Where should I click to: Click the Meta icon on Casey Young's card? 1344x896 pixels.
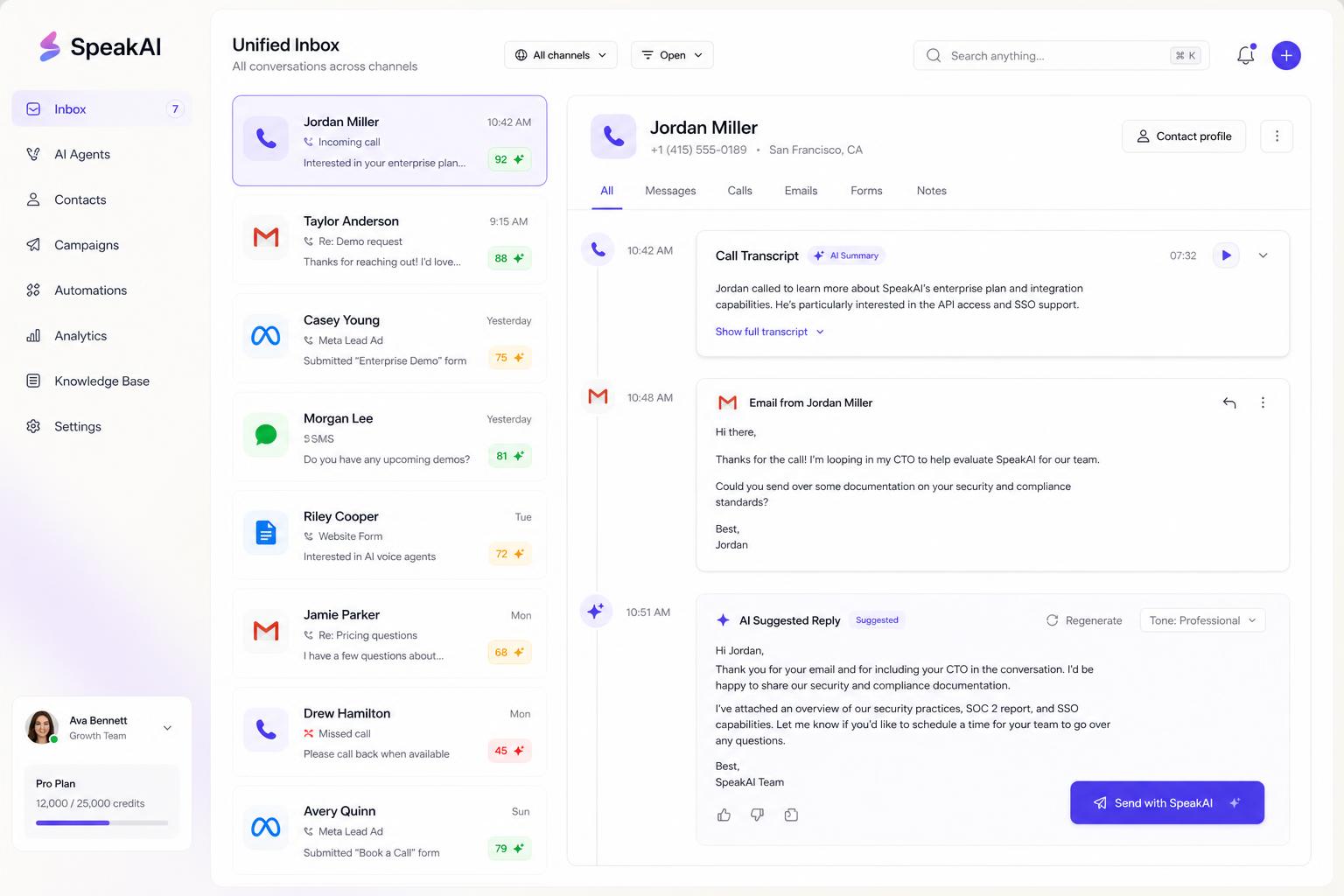tap(266, 336)
